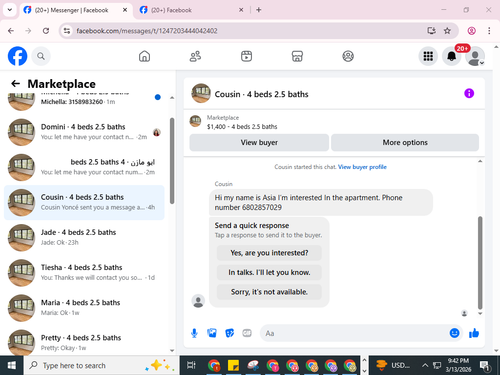Send quick reply In talks. I'll let you know.
The height and width of the screenshot is (375, 500).
[x=269, y=272]
